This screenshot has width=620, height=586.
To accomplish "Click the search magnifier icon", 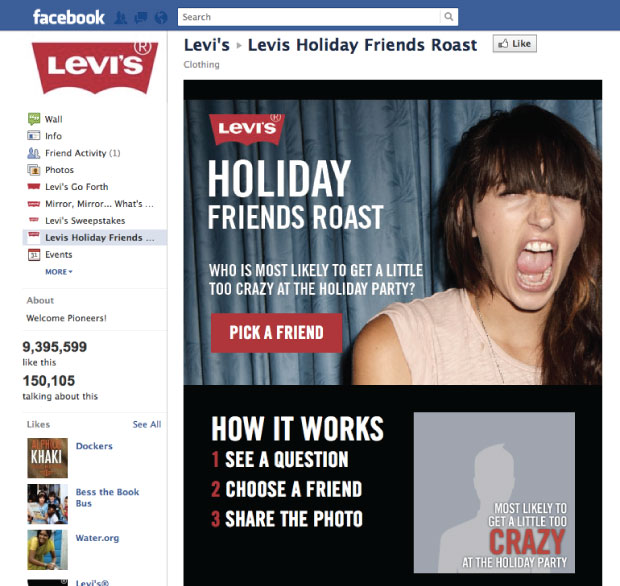I will pos(448,17).
